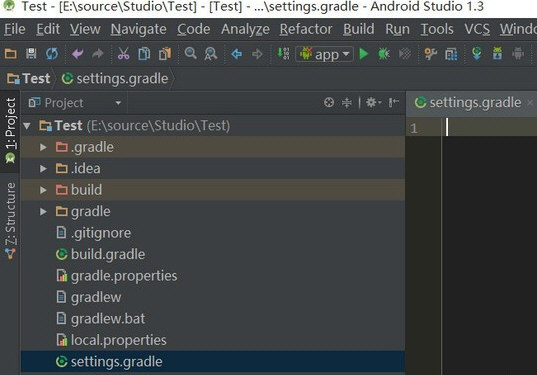The image size is (537, 375).
Task: Open the Run menu
Action: tap(397, 29)
